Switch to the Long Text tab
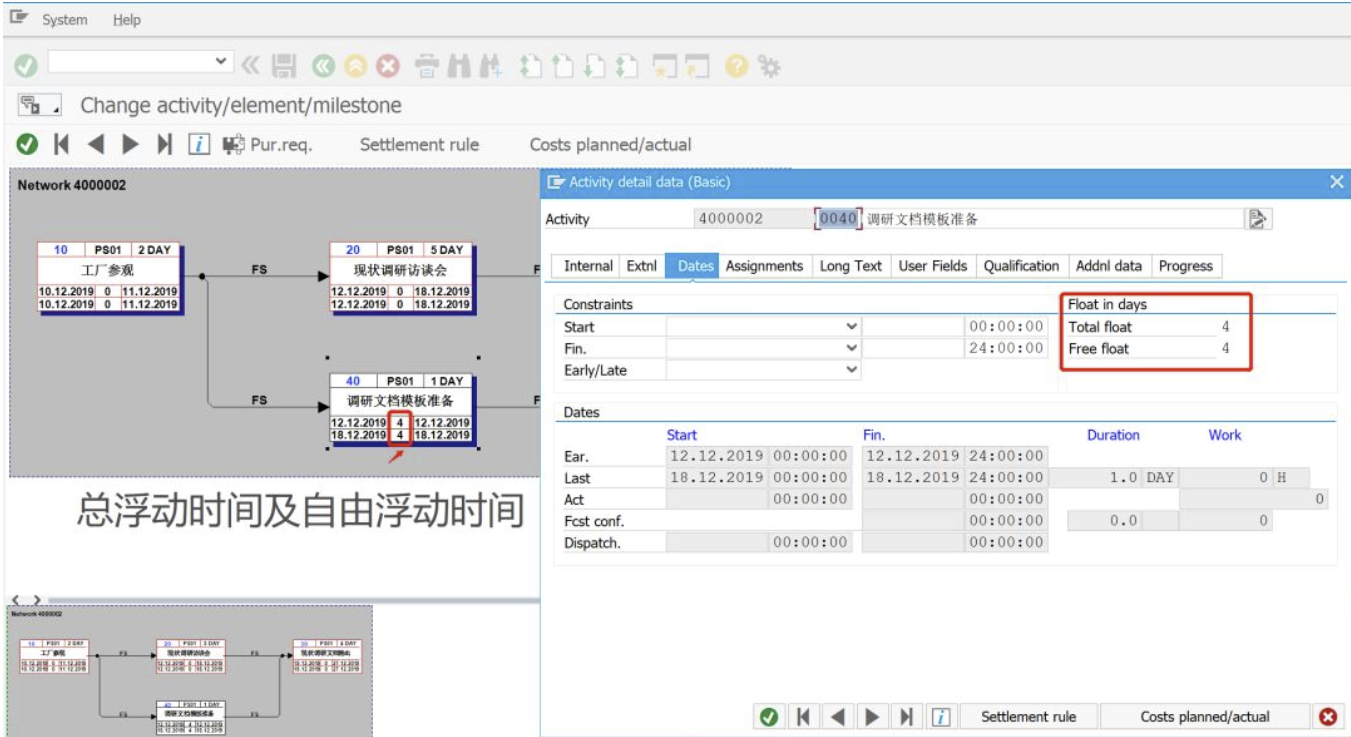The height and width of the screenshot is (737, 1351). 851,266
